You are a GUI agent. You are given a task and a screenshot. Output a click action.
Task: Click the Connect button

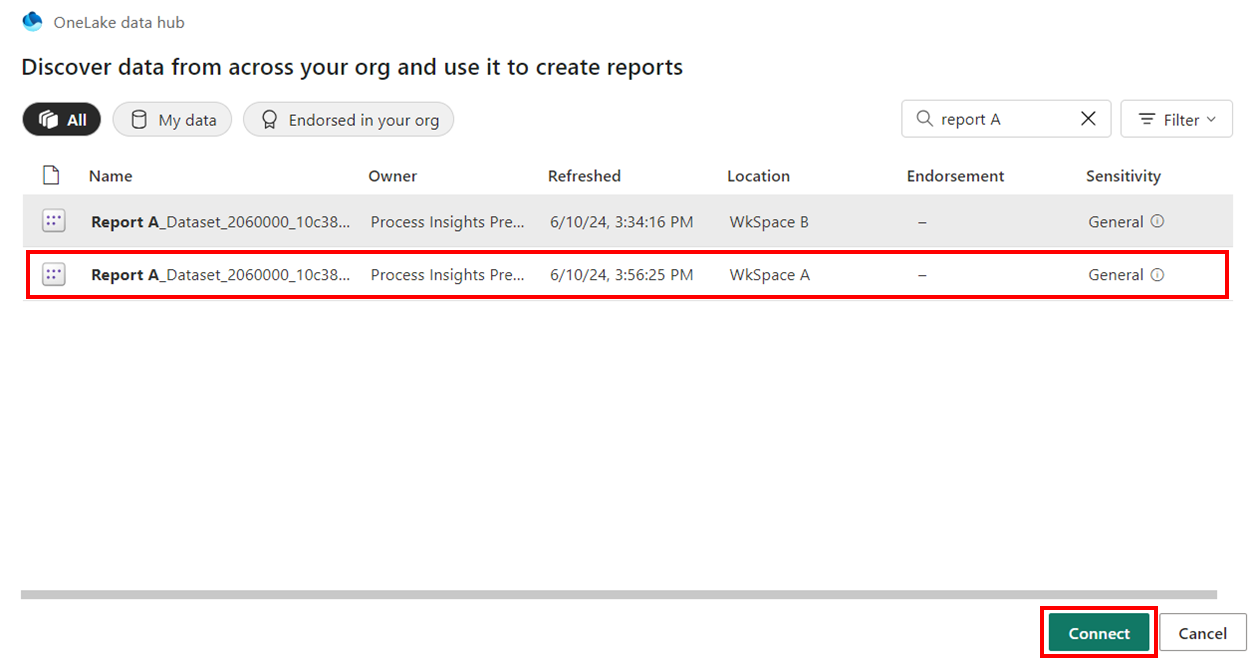[1099, 633]
